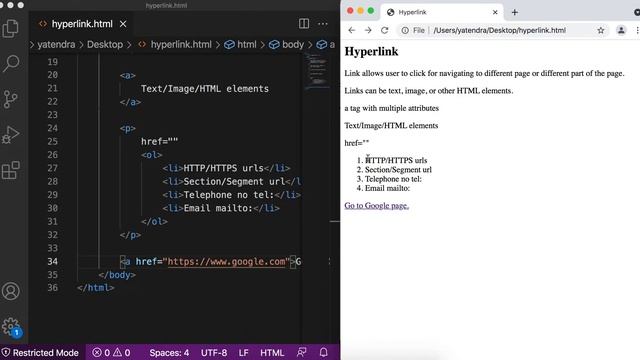640x360 pixels.
Task: Open the Chrome profile avatar
Action: [x=621, y=30]
